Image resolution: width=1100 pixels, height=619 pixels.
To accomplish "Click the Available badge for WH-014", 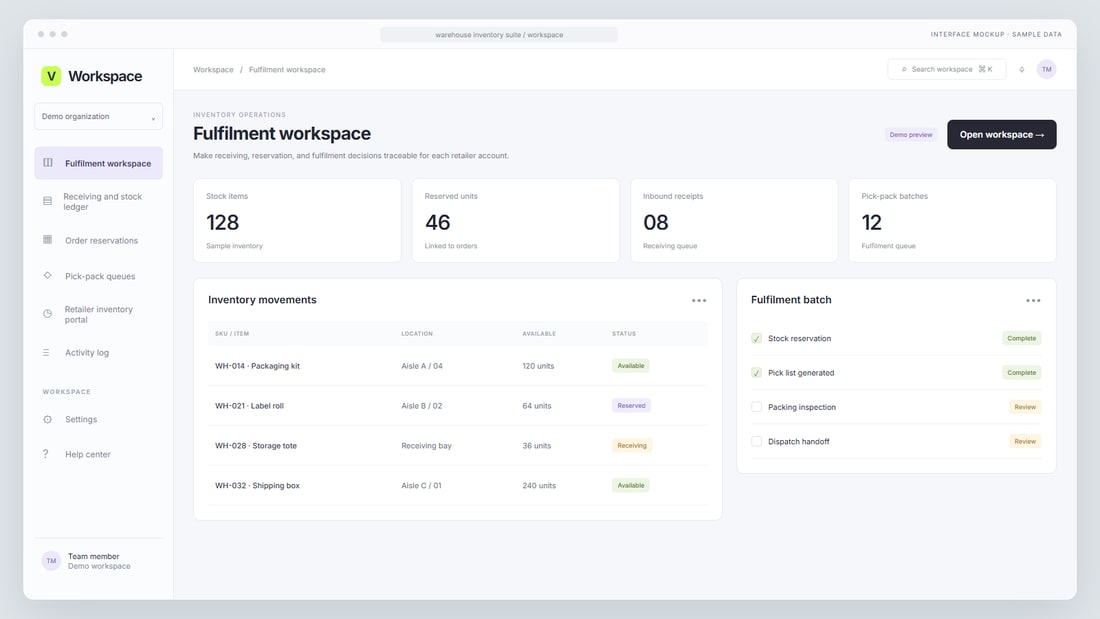I will (631, 366).
